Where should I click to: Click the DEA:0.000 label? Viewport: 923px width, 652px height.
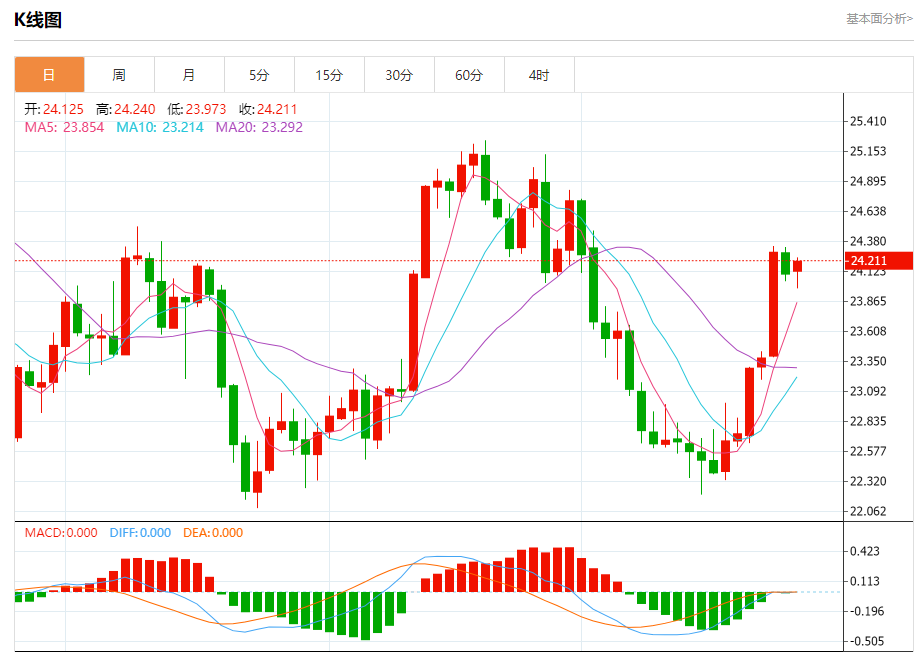(213, 533)
